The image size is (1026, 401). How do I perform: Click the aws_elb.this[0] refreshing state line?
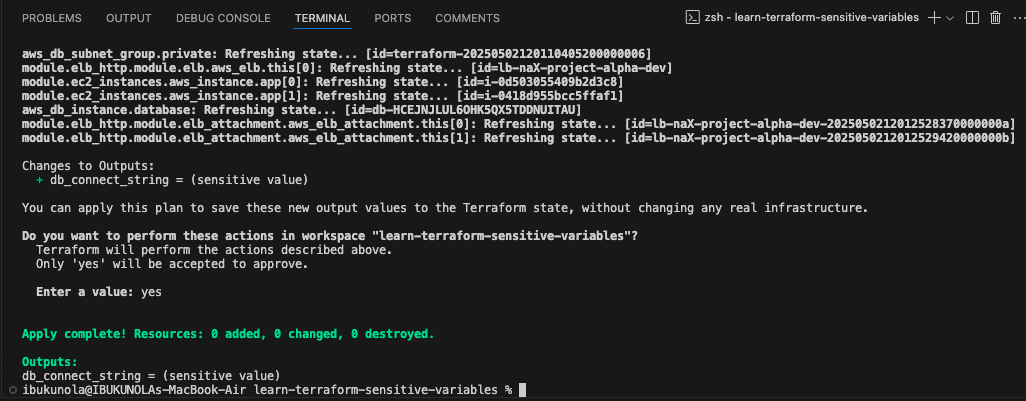(x=347, y=68)
